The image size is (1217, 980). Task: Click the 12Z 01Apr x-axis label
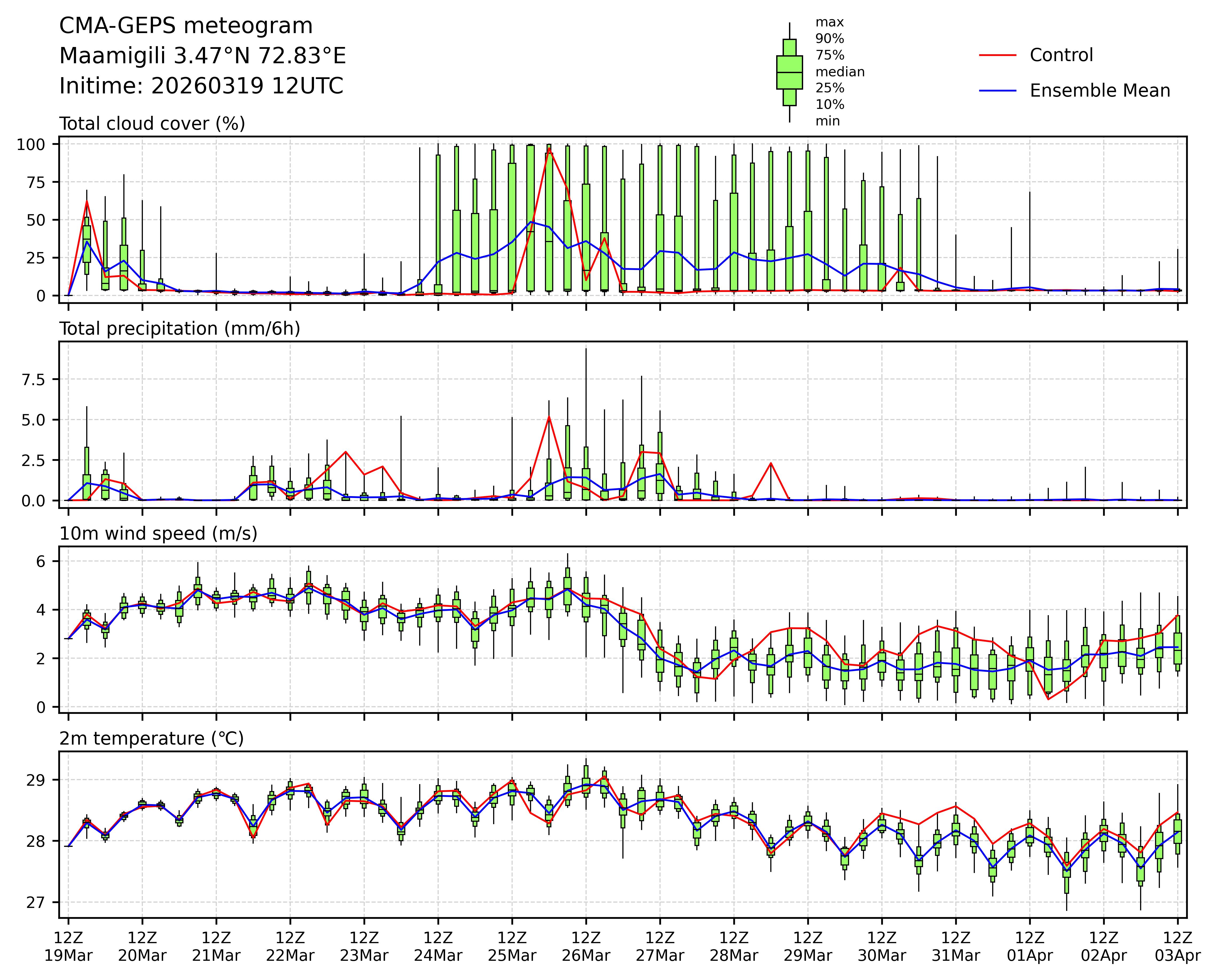tap(1030, 947)
